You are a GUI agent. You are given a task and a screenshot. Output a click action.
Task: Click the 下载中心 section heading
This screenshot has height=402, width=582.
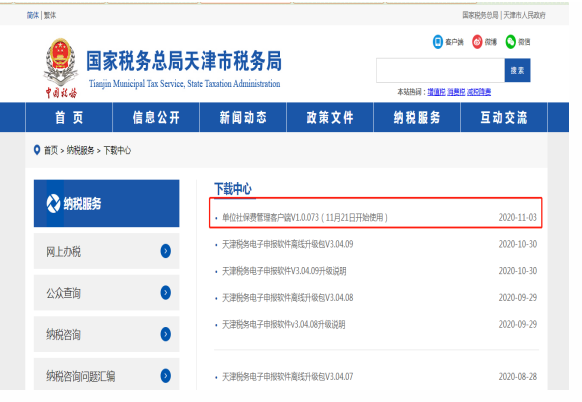tap(233, 189)
